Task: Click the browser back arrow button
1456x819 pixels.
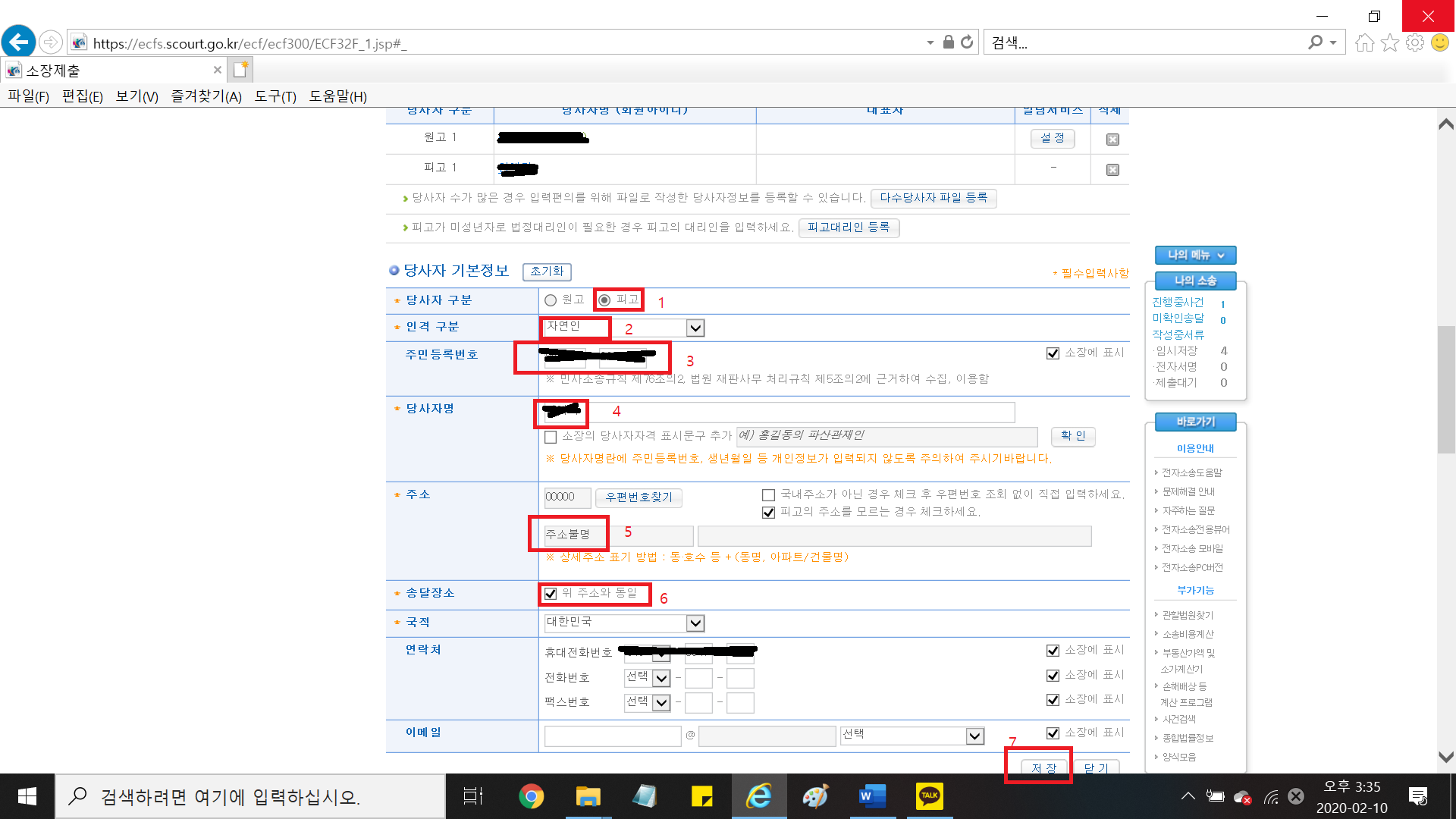Action: pyautogui.click(x=19, y=42)
